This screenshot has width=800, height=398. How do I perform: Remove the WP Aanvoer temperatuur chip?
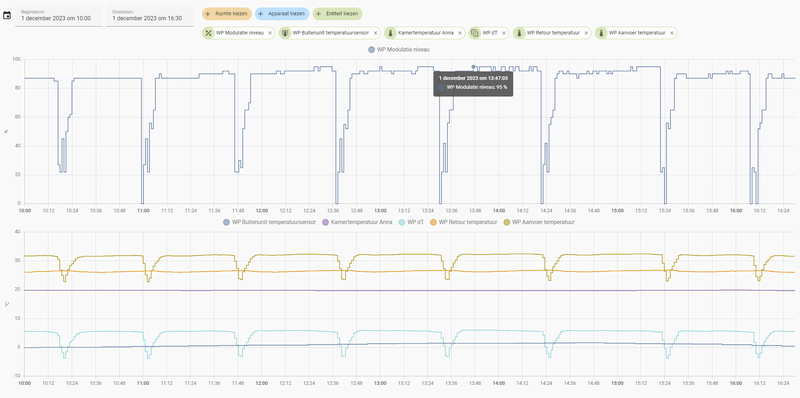pos(671,33)
